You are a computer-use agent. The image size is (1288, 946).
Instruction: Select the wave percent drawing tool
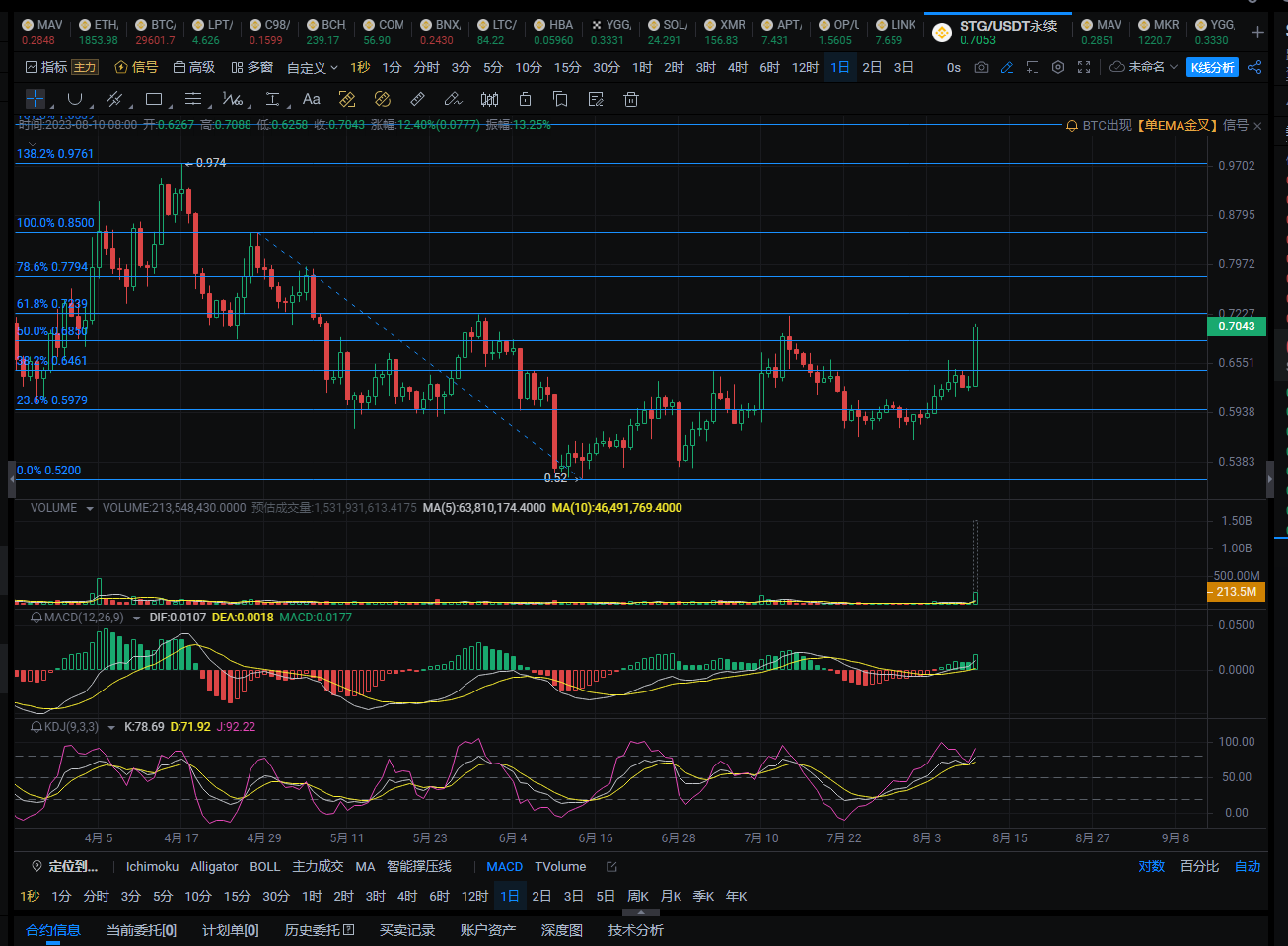pyautogui.click(x=233, y=99)
